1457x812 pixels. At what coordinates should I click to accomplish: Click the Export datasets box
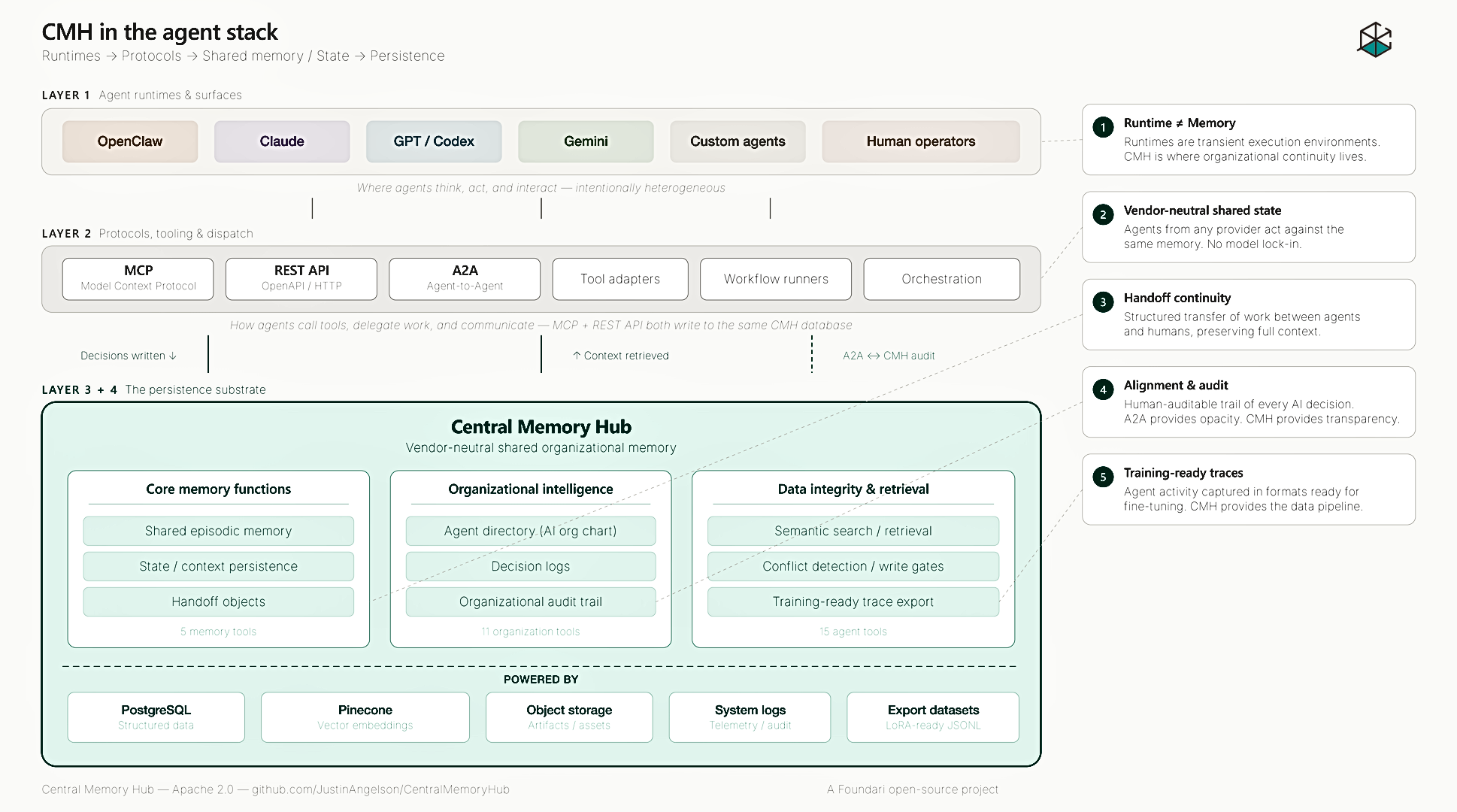coord(933,717)
